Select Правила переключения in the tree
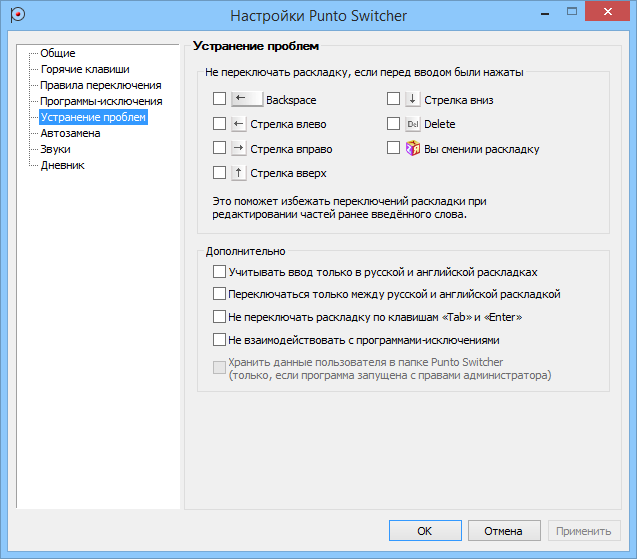Viewport: 637px width, 559px height. pyautogui.click(x=101, y=85)
